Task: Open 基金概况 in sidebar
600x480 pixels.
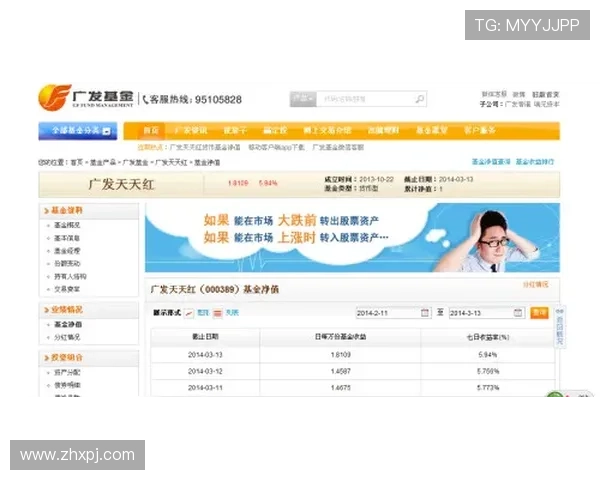Action: [67, 225]
